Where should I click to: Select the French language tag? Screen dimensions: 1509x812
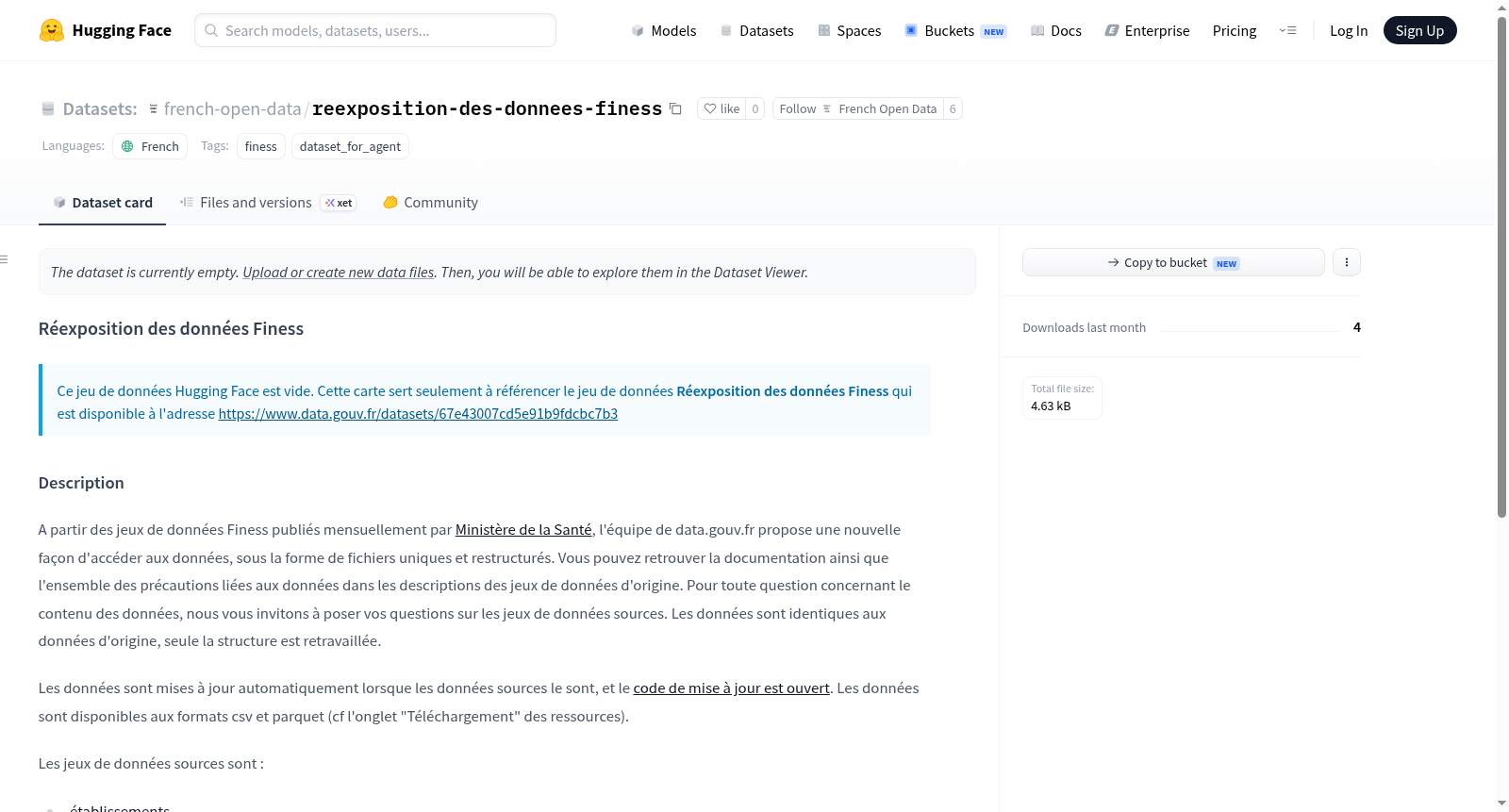(150, 146)
